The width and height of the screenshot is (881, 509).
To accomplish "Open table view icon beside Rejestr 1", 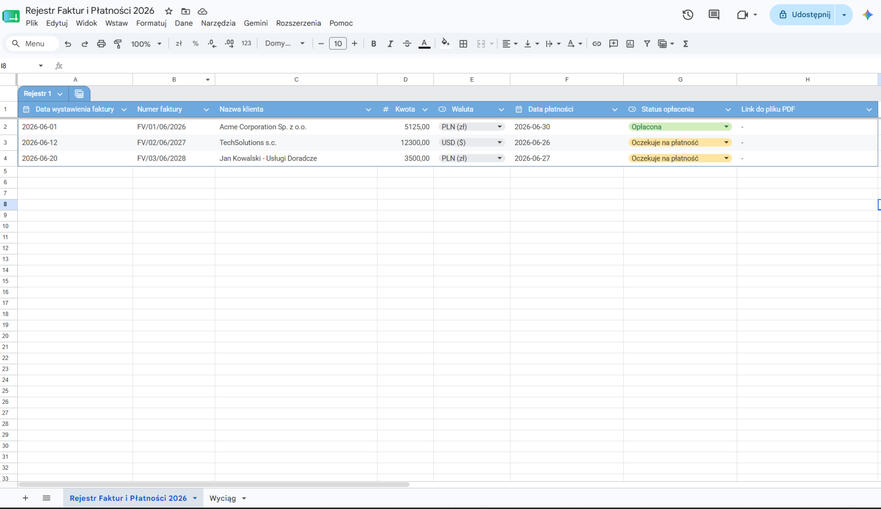I will [79, 94].
